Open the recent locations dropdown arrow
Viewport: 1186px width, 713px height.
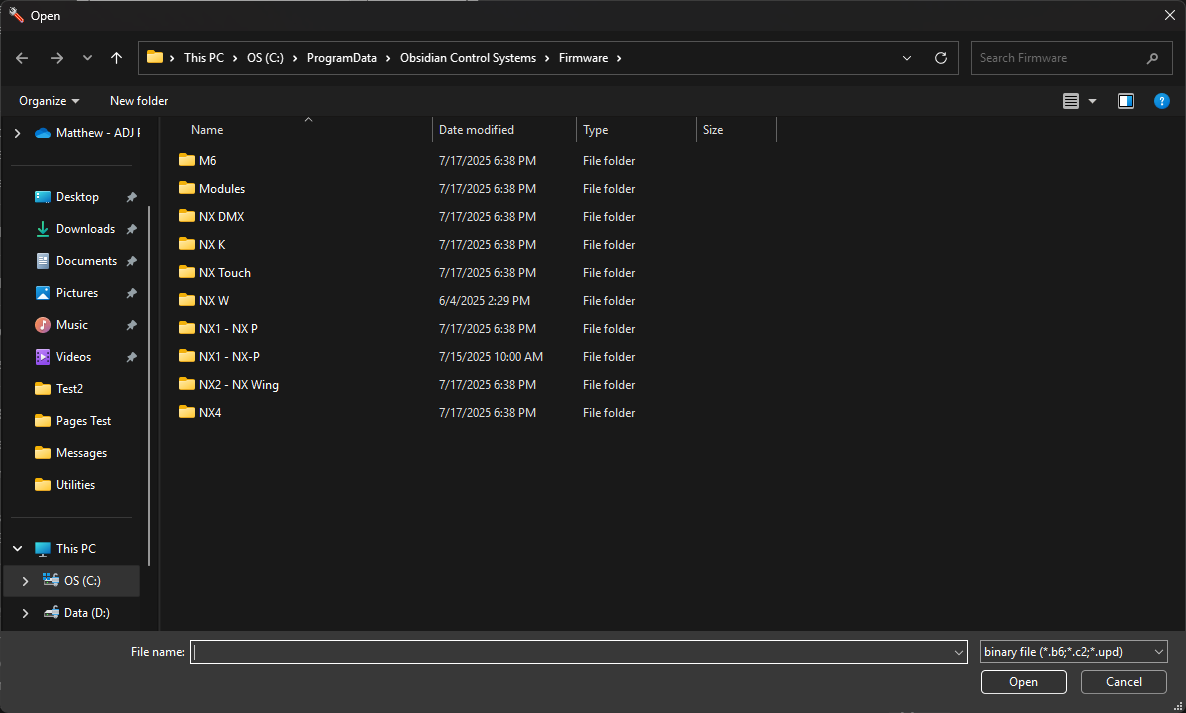pyautogui.click(x=87, y=58)
